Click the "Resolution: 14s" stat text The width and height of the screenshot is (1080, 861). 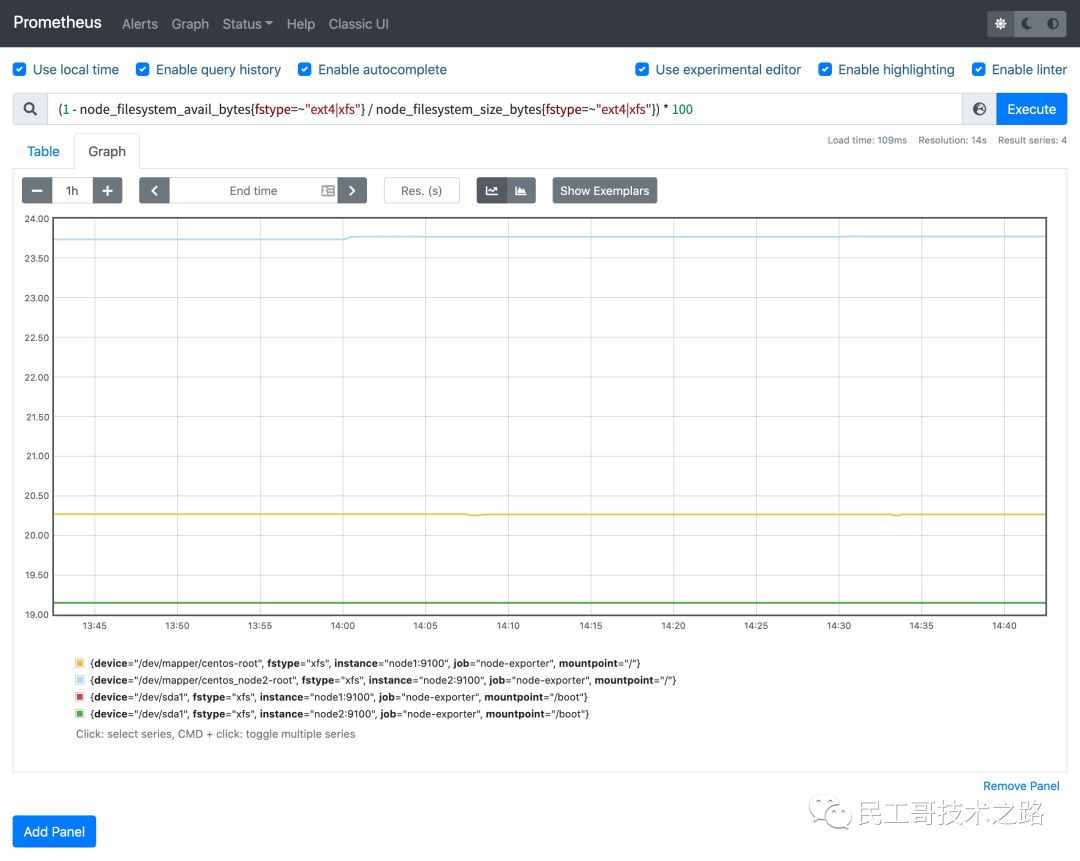[x=952, y=141]
